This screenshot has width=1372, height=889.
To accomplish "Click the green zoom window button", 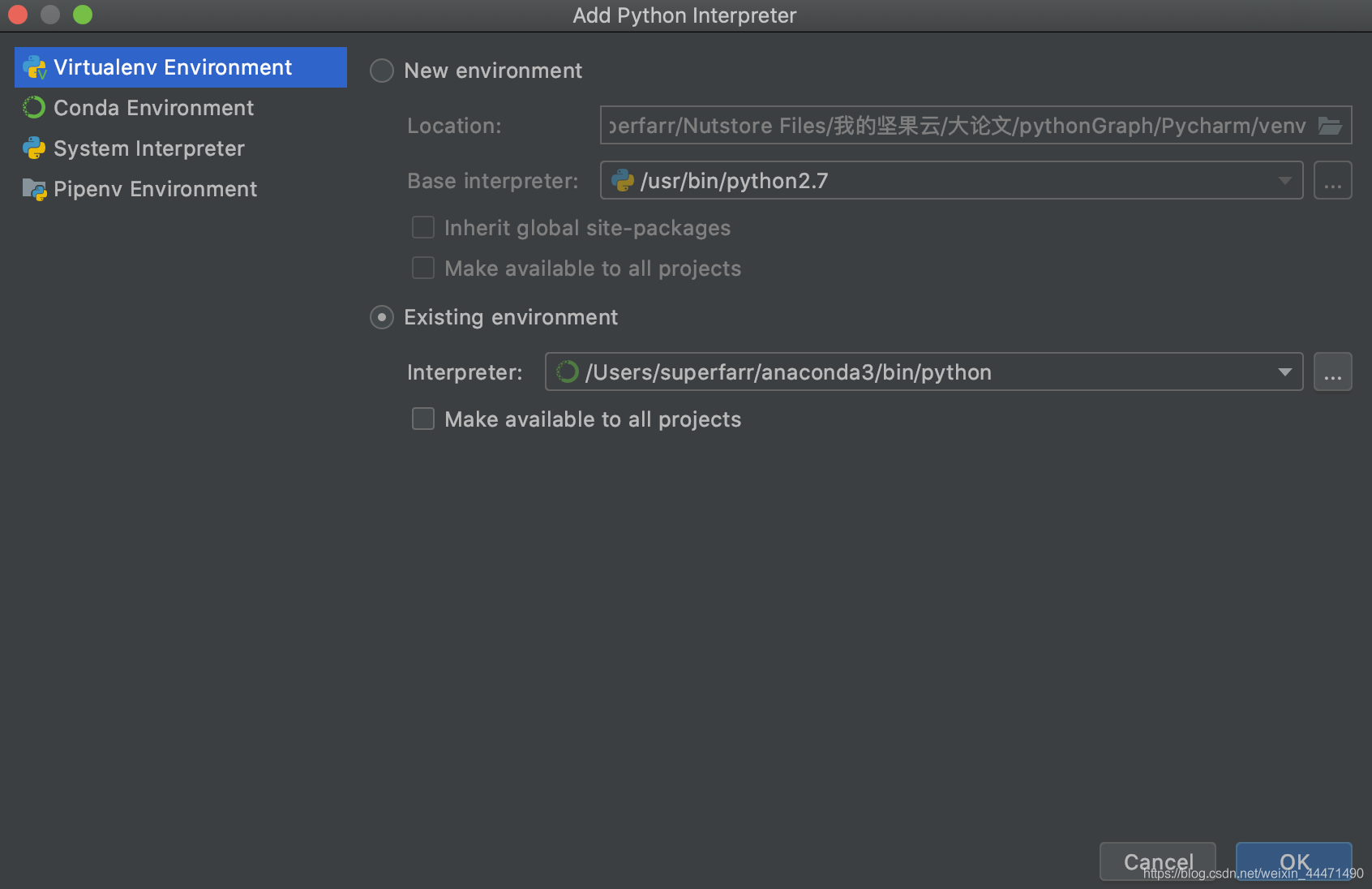I will (83, 15).
